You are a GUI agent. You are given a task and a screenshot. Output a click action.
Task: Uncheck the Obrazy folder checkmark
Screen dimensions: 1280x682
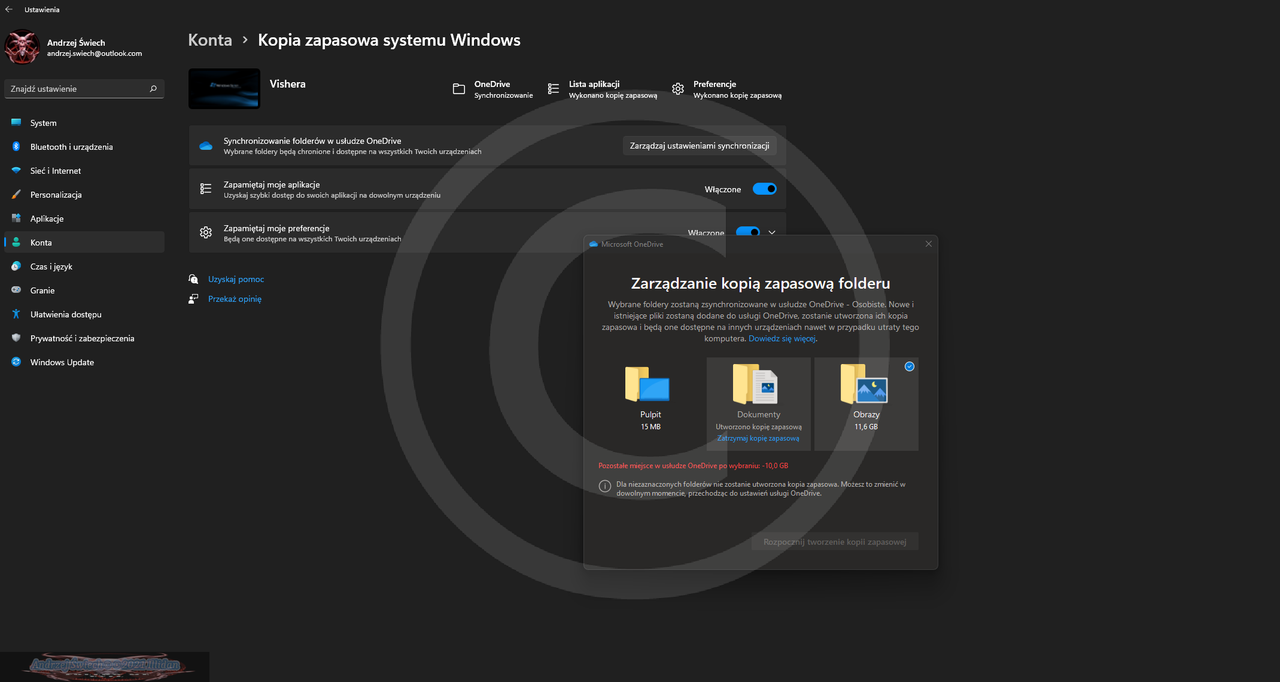(x=909, y=367)
